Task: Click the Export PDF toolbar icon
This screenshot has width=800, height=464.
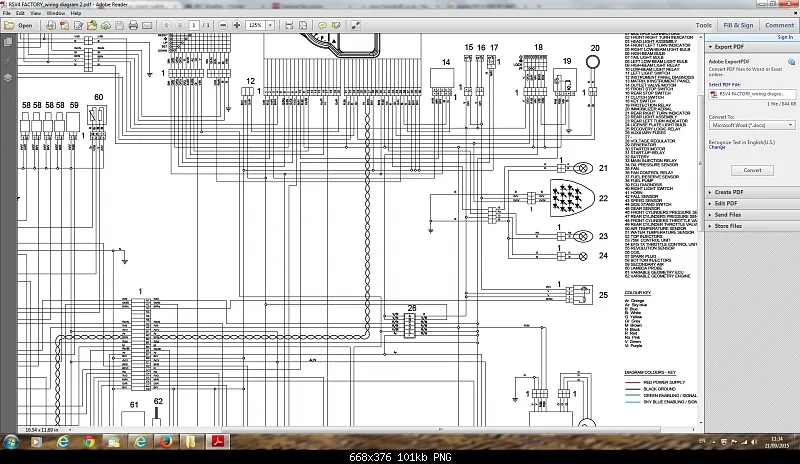Action: (64, 25)
